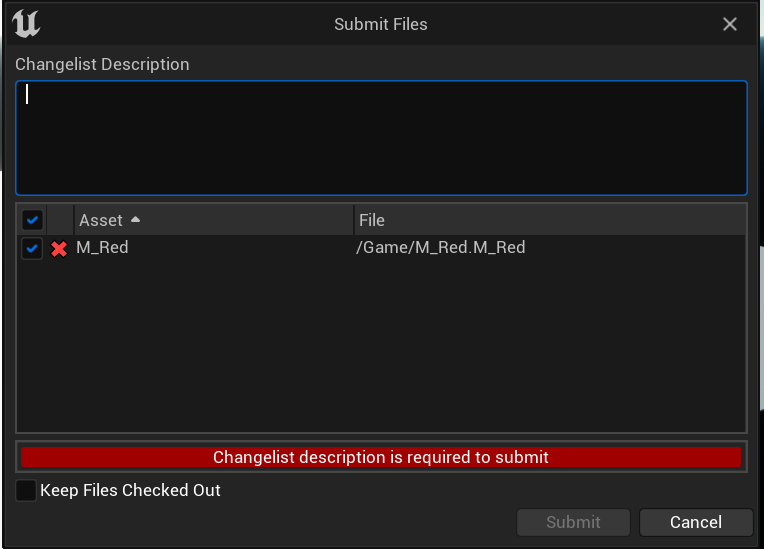Screen dimensions: 764x549
Task: Focus the Changelist Description text box
Action: coord(381,138)
